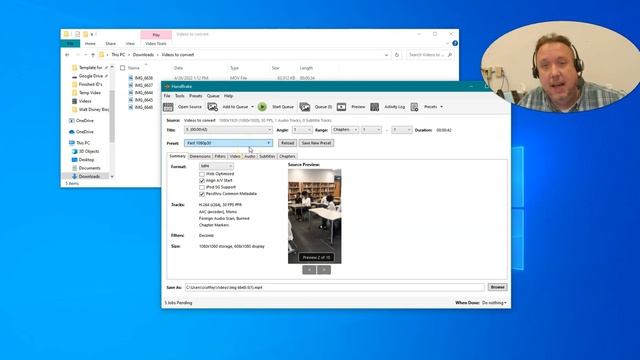Switch to the Subtitles tab
This screenshot has height=360, width=640.
(267, 156)
